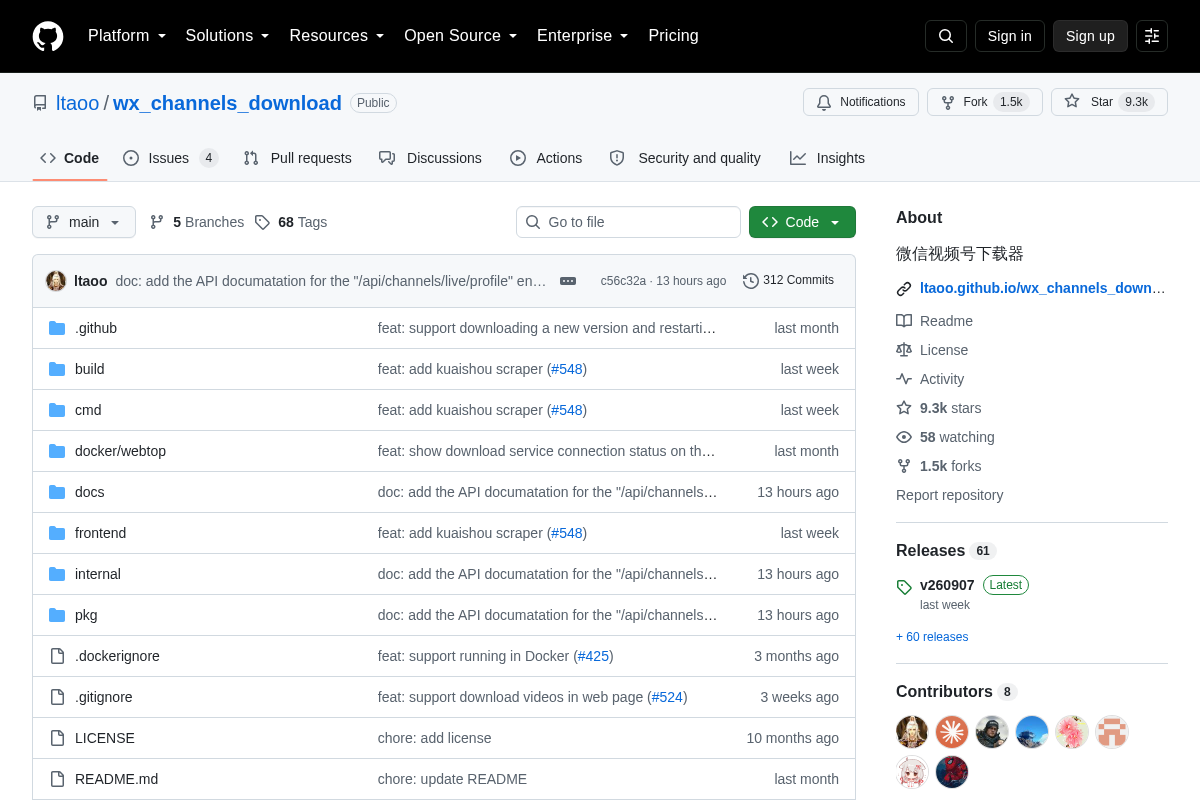The height and width of the screenshot is (800, 1200).
Task: Open the Insights tab
Action: [x=827, y=158]
